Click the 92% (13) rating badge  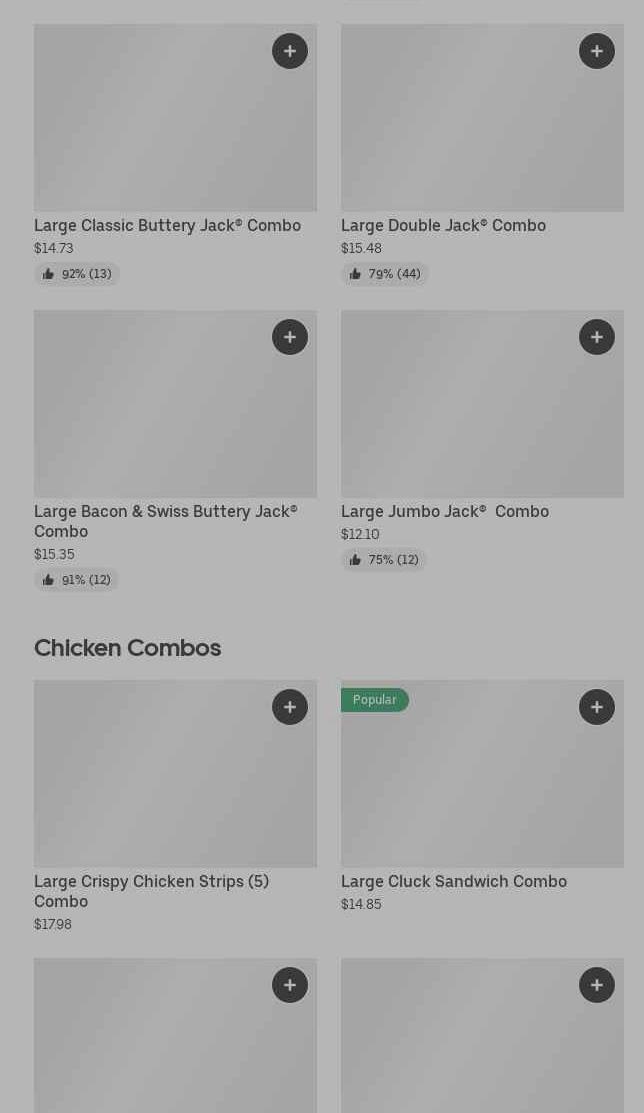click(x=77, y=274)
